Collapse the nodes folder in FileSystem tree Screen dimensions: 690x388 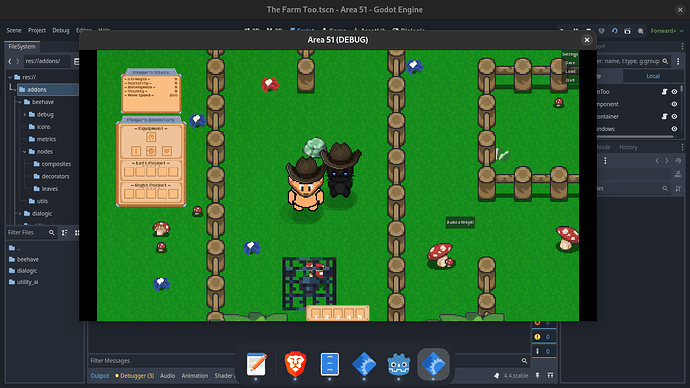coord(25,151)
